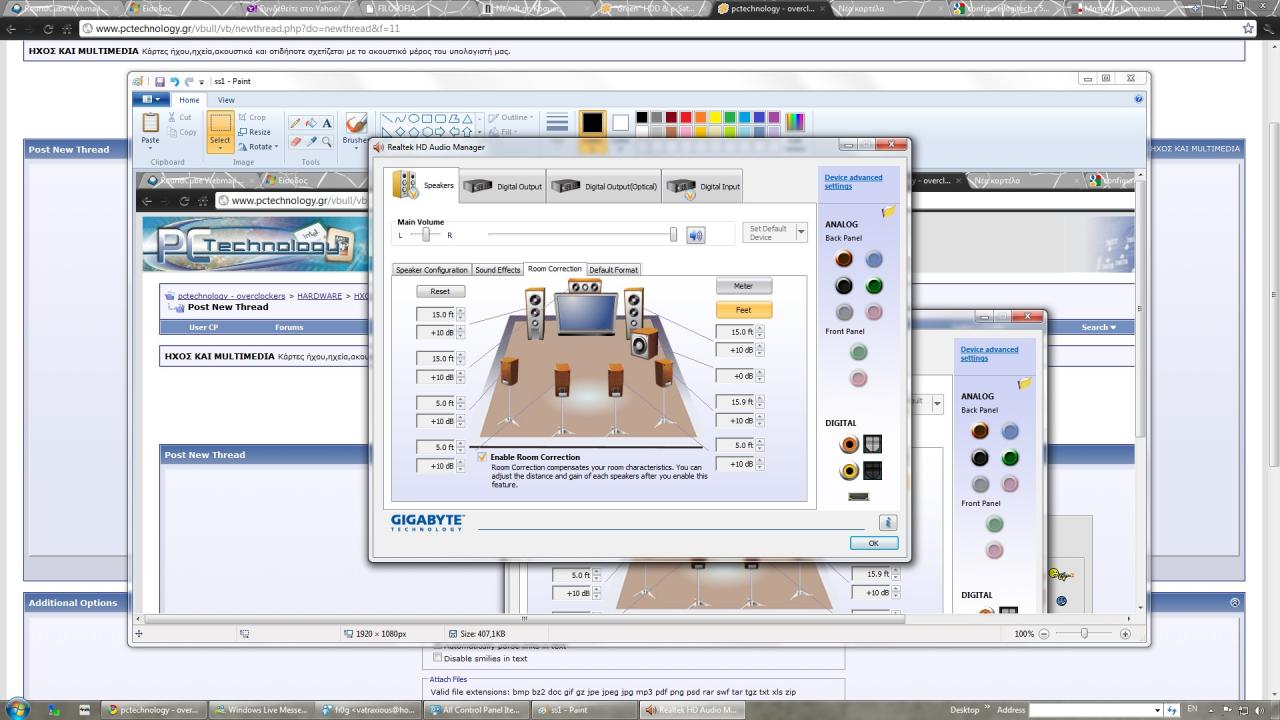Click the yellow digital coaxial jack
1280x720 pixels.
click(850, 470)
